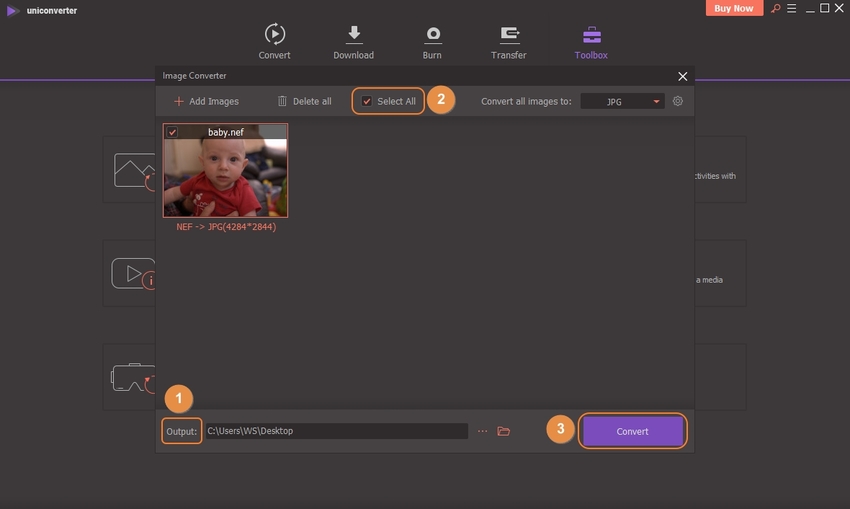Click the registration key icon

point(775,9)
